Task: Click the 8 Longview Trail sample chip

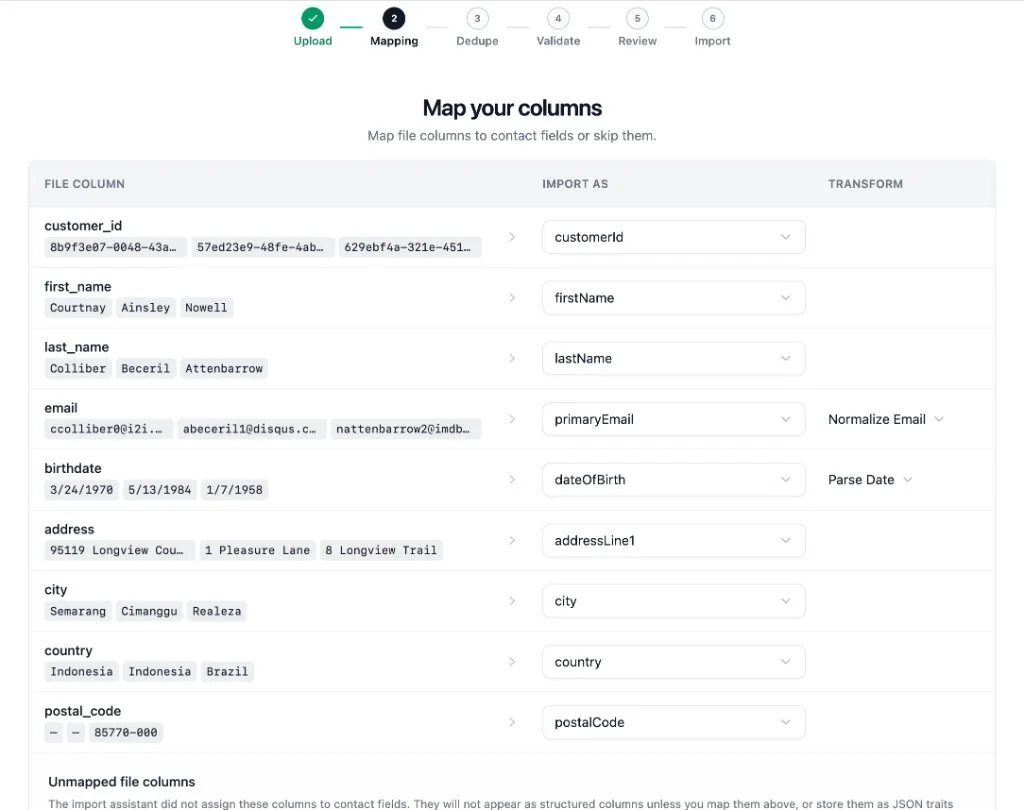Action: (381, 551)
